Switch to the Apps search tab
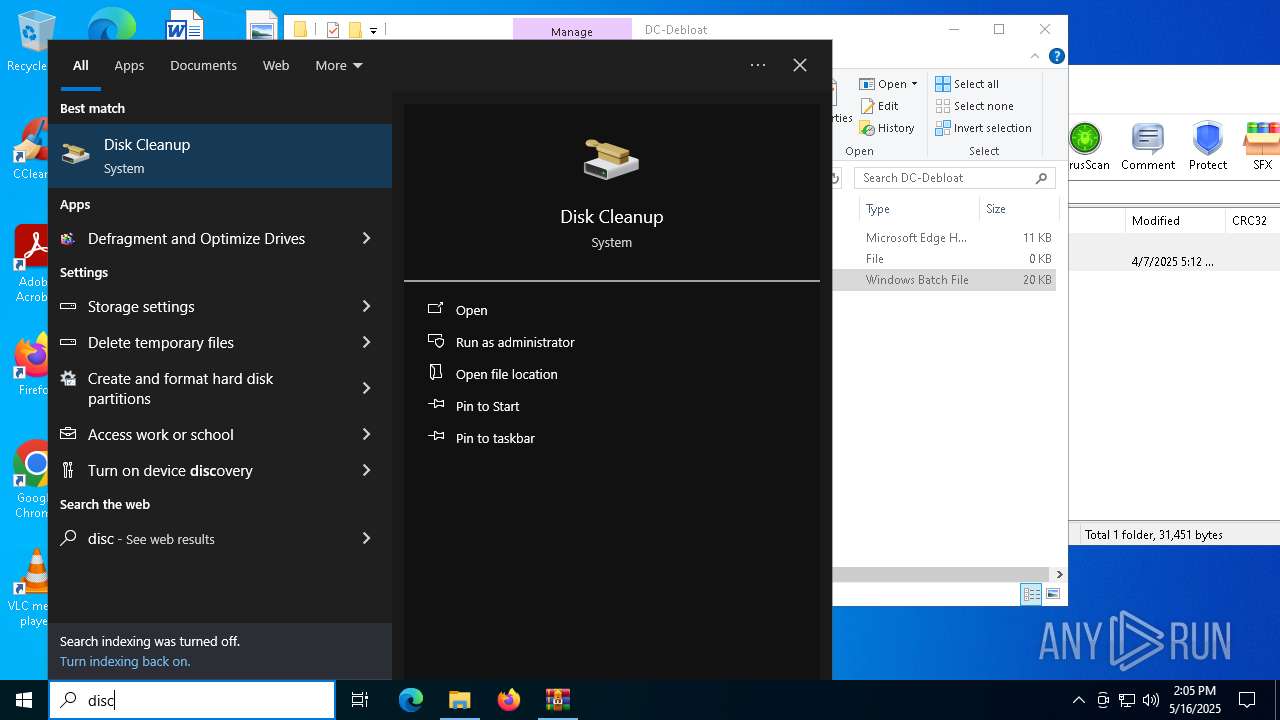 (x=129, y=65)
